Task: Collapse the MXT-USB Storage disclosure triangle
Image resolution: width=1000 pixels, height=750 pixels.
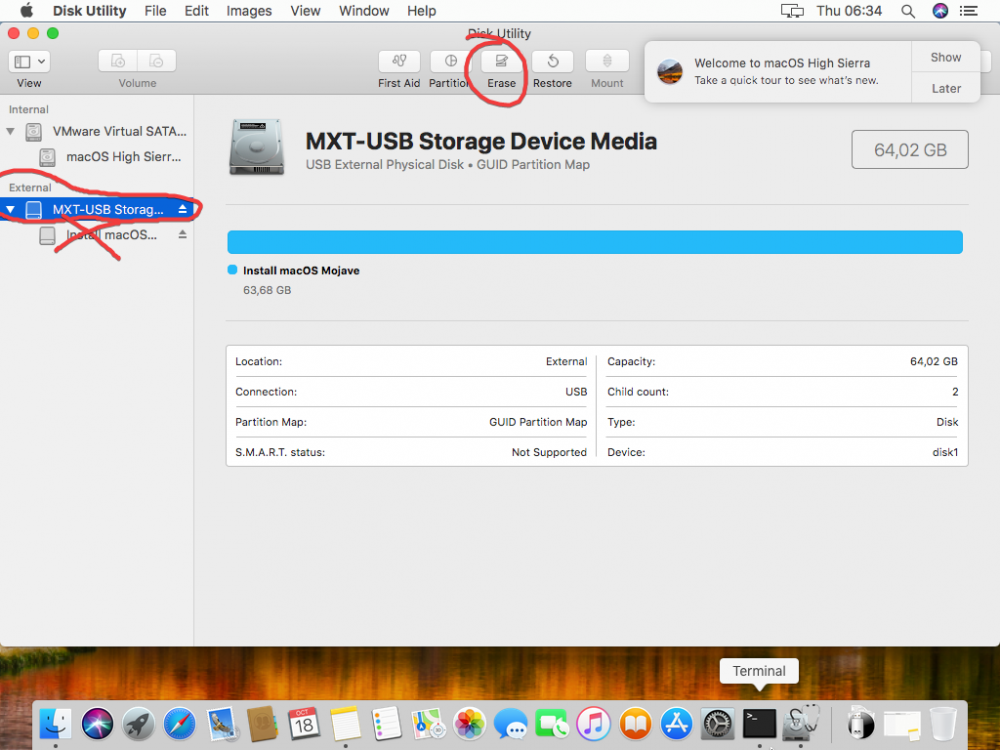Action: (x=10, y=209)
